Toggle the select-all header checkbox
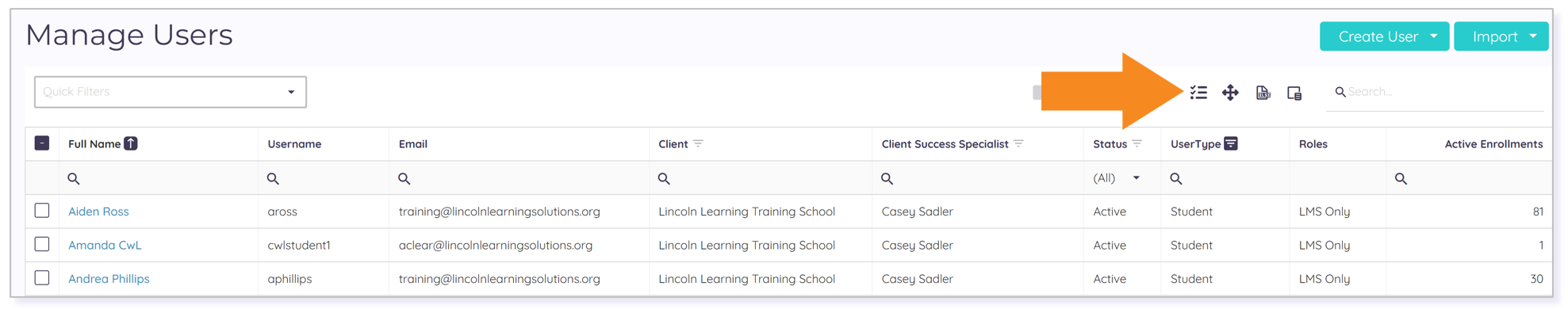The height and width of the screenshot is (309, 1568). (x=42, y=143)
